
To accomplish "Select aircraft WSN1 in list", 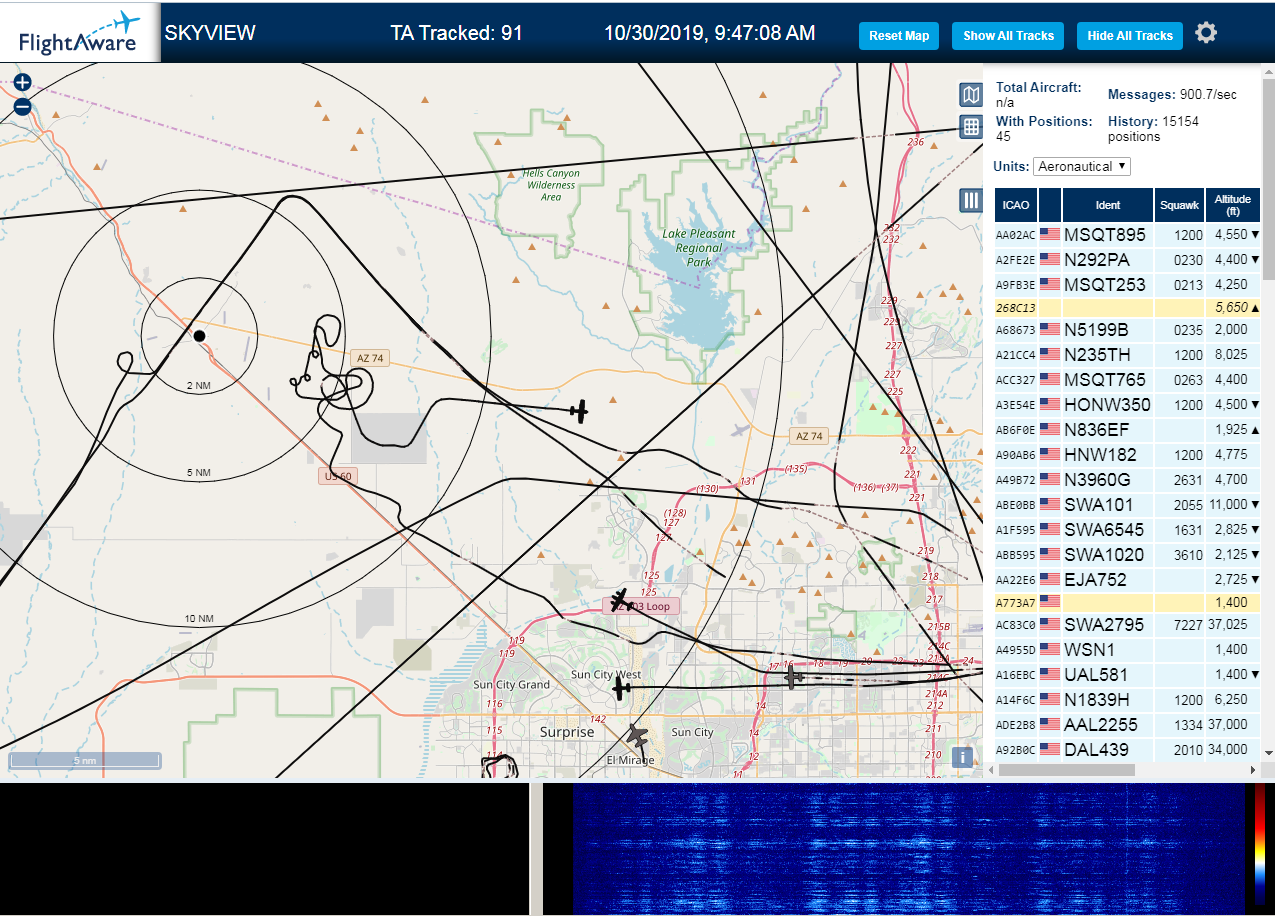I will click(x=1128, y=649).
